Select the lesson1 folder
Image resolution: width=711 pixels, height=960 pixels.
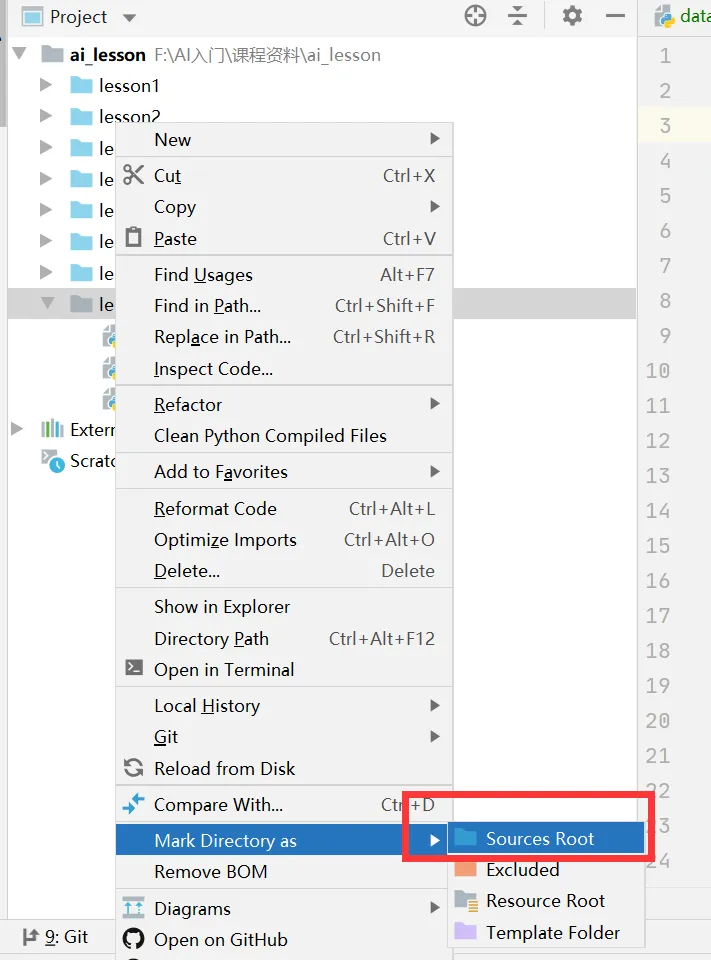129,86
